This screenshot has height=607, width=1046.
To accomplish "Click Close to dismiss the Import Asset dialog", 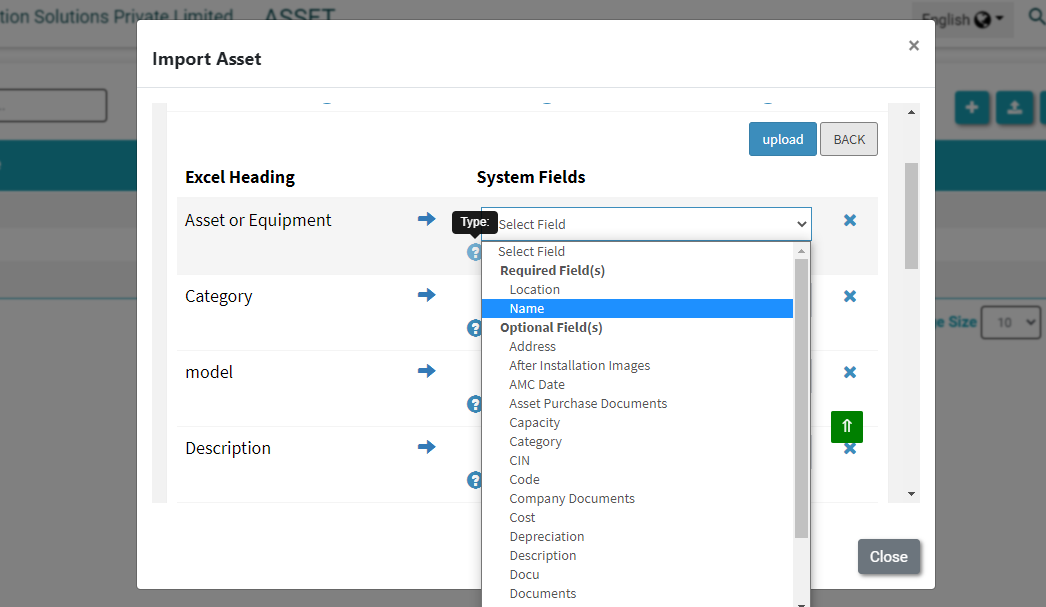I will 888,556.
